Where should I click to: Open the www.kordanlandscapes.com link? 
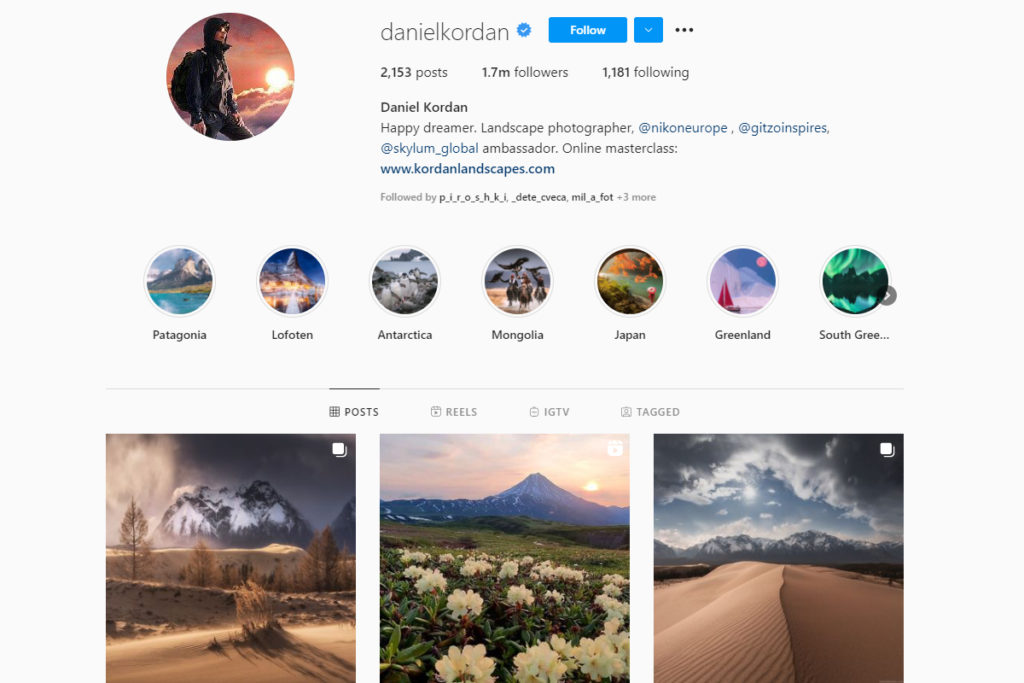(468, 168)
